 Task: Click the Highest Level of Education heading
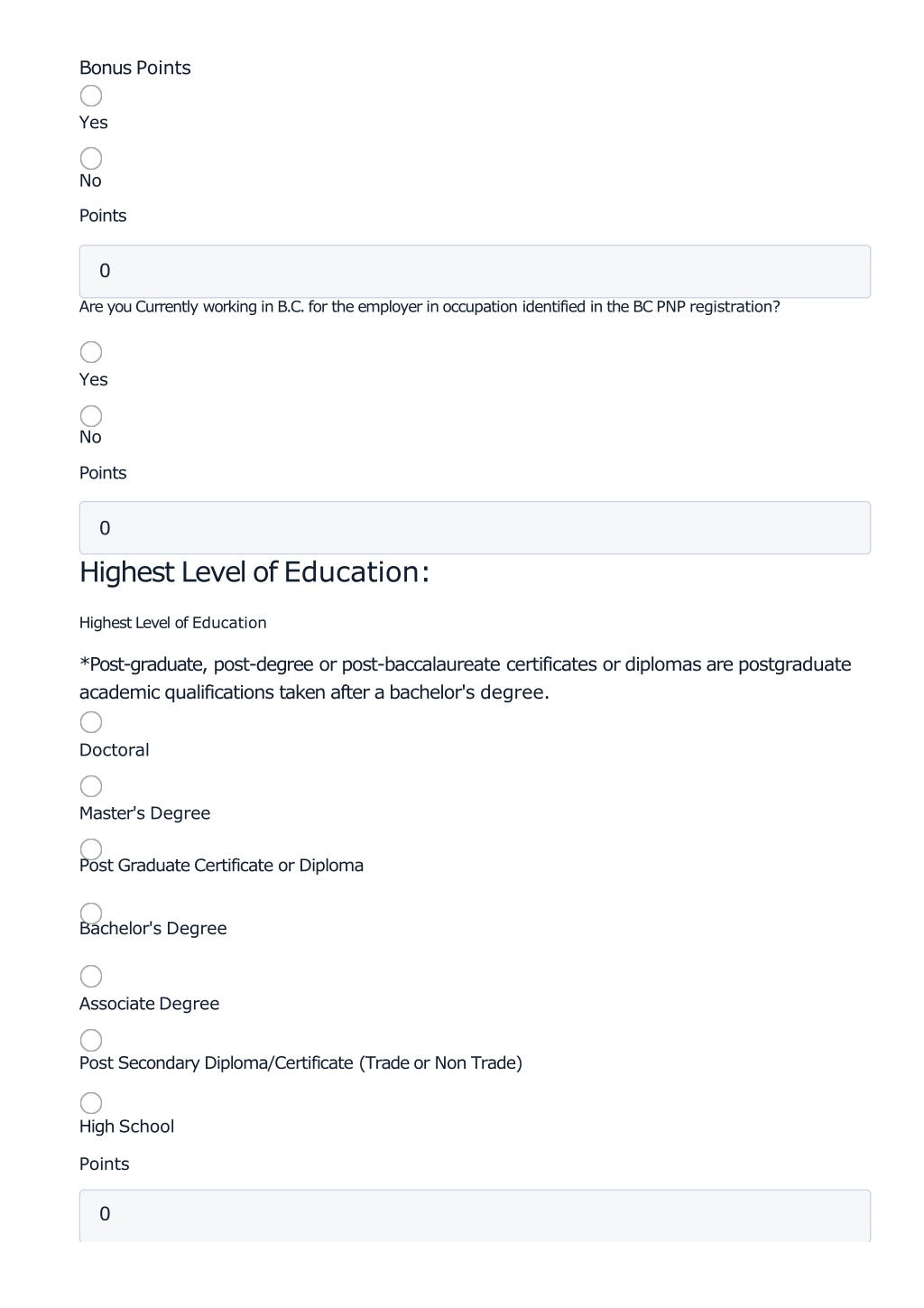254,572
